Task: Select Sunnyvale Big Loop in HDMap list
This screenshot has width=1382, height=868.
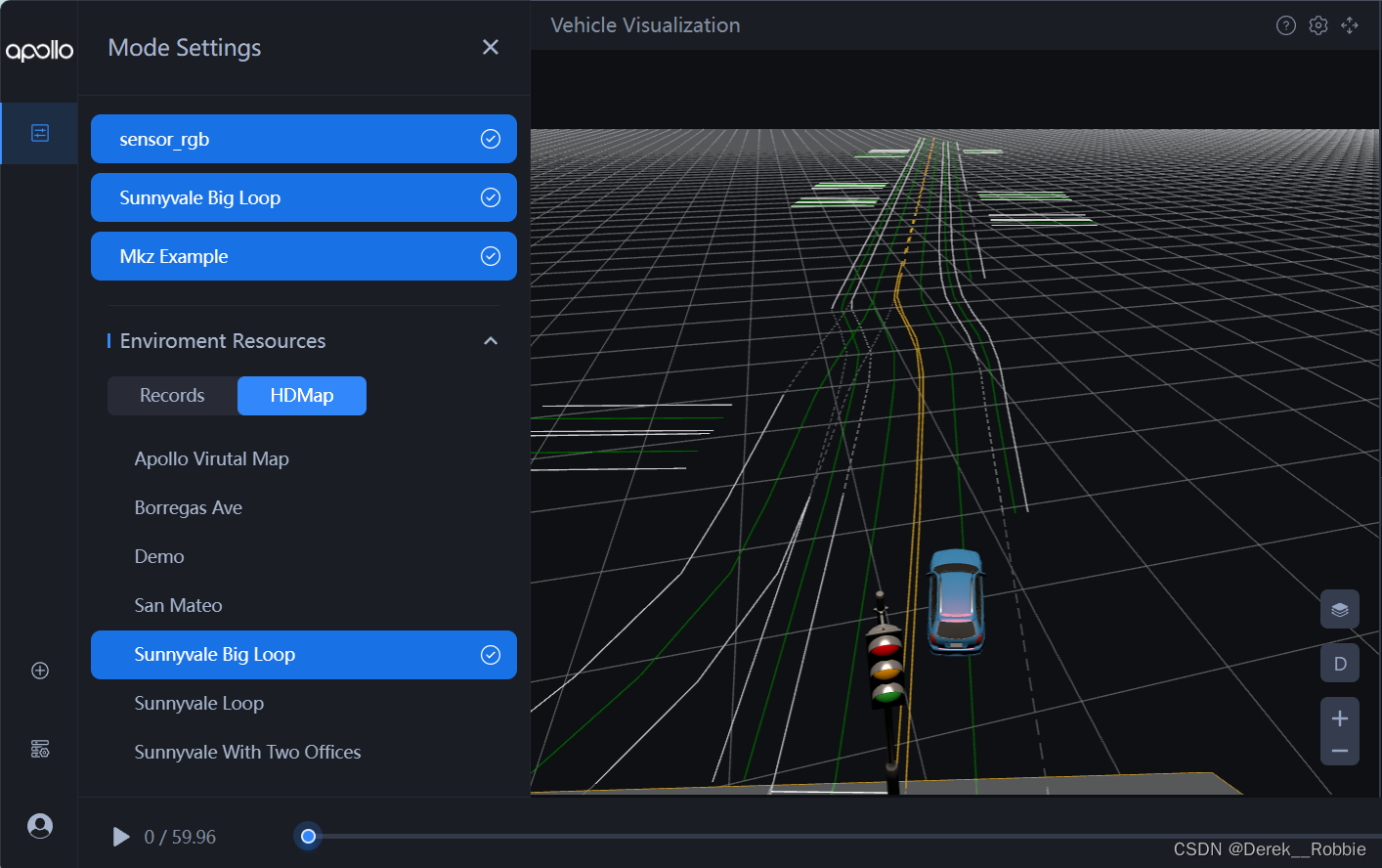Action: 304,655
